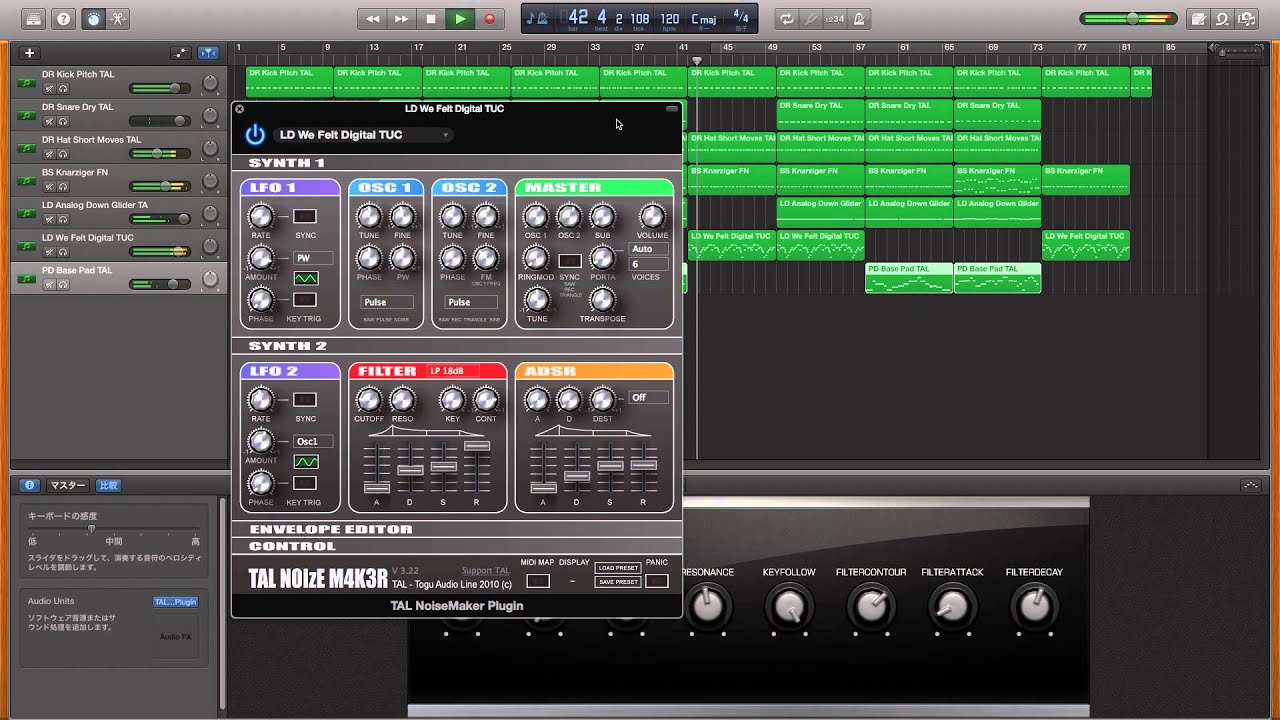Open the LFO 1 waveform selector
This screenshot has height=720, width=1280.
pos(306,278)
